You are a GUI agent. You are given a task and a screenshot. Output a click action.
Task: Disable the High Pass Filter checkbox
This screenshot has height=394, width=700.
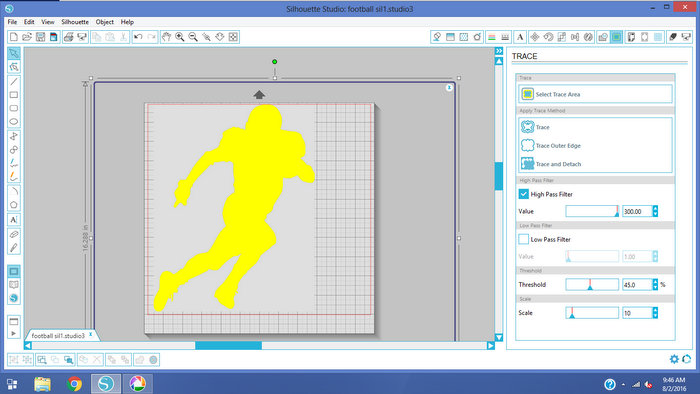[524, 194]
